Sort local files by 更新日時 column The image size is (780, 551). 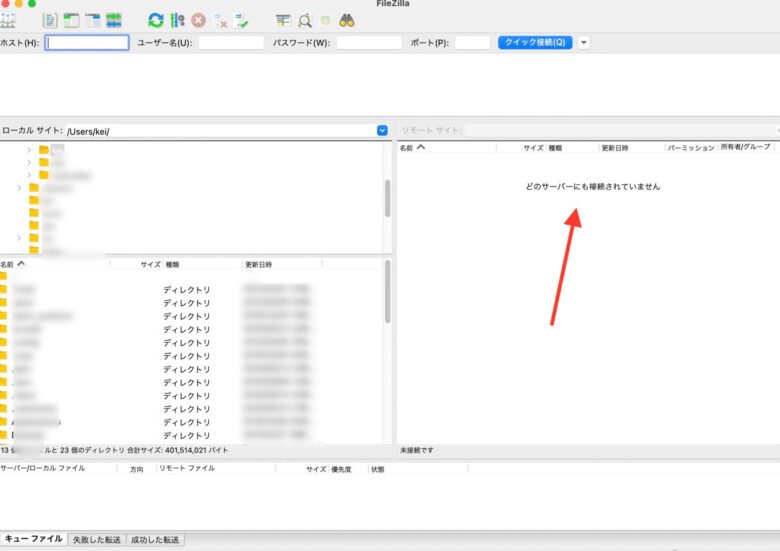pos(258,265)
